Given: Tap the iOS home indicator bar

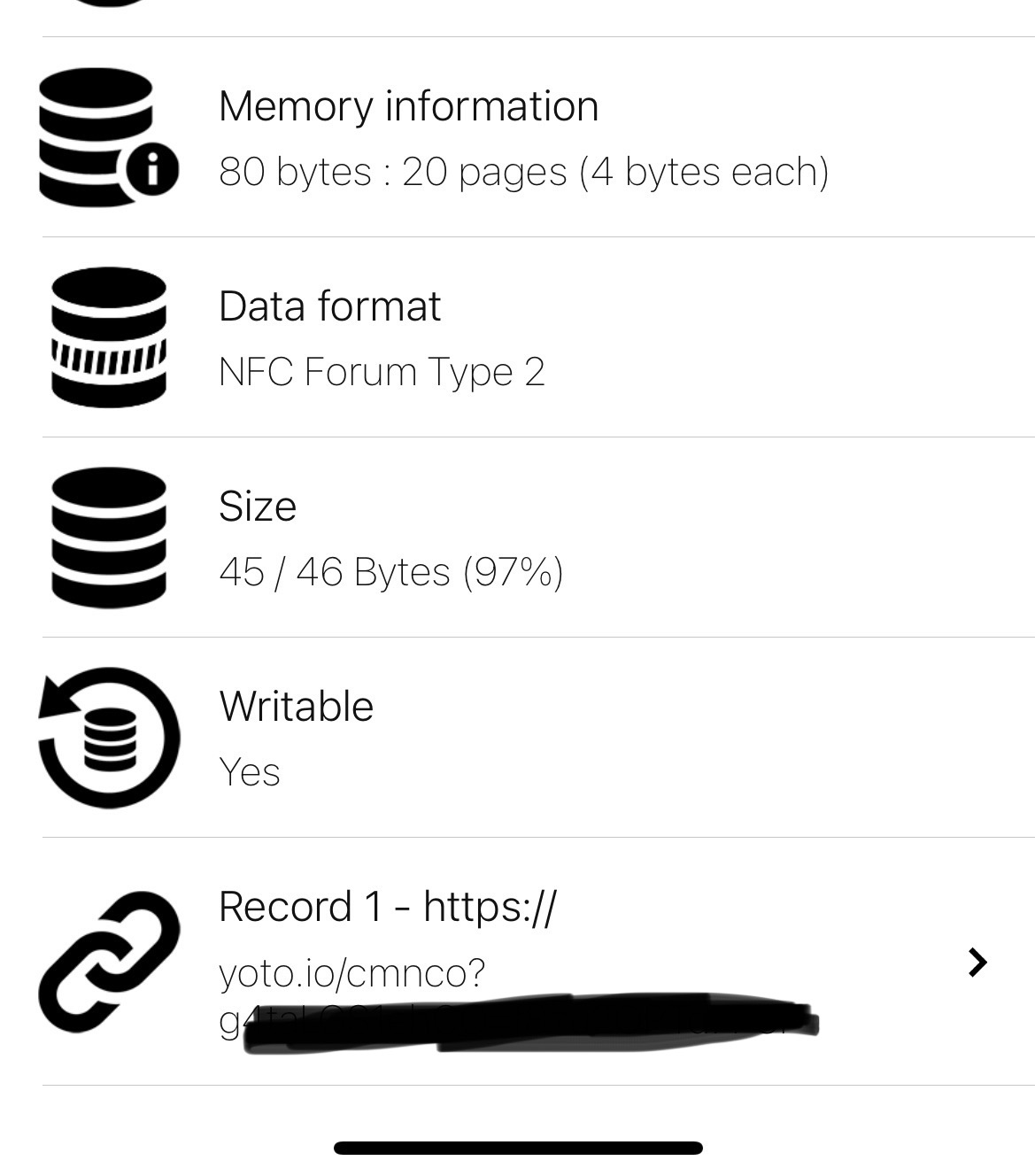Looking at the screenshot, I should click(518, 1148).
